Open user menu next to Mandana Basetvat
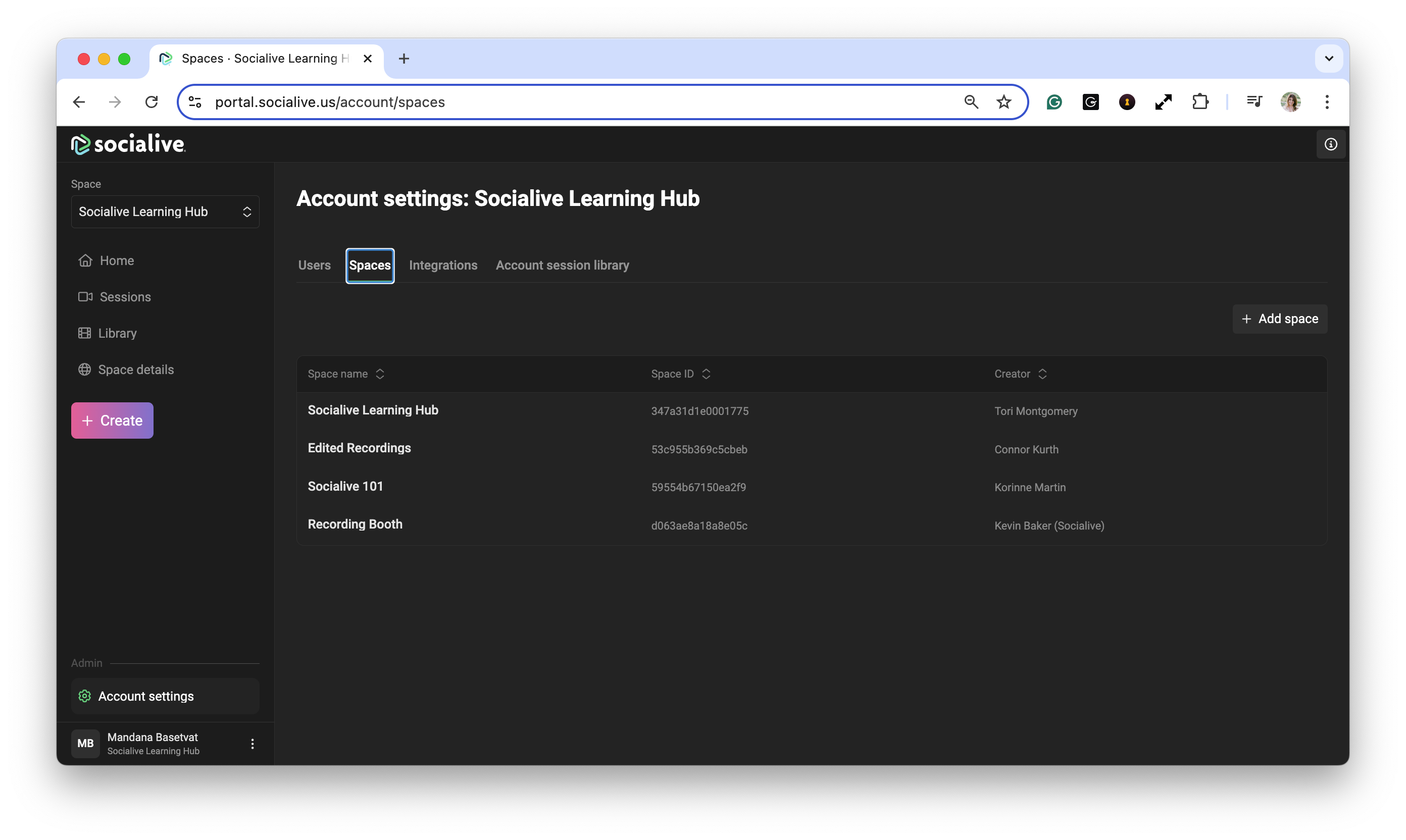 tap(253, 744)
